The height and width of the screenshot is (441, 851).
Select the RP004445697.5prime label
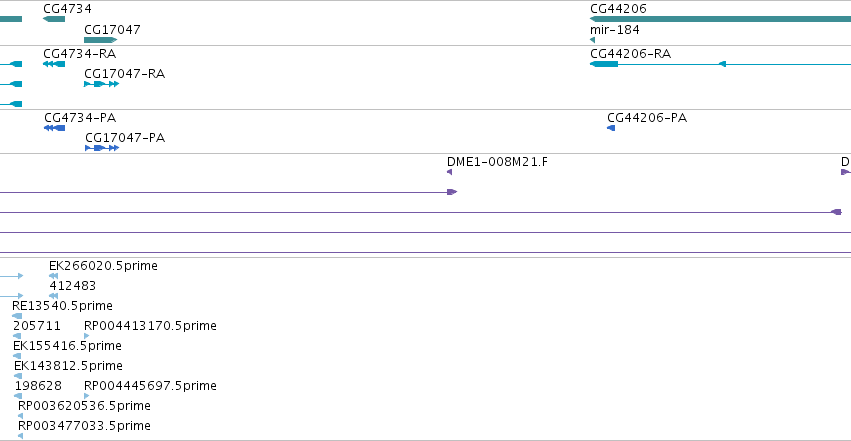150,386
